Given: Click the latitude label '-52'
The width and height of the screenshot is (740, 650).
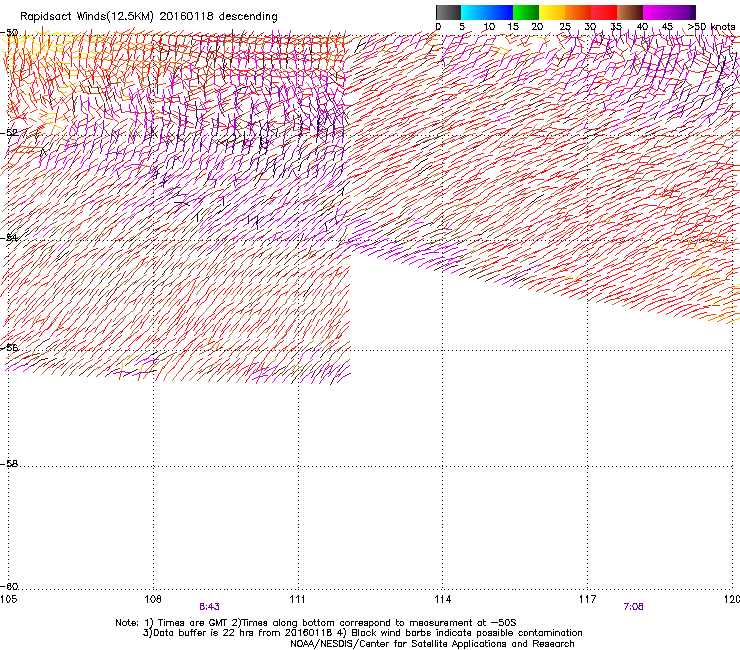Looking at the screenshot, I should point(9,133).
